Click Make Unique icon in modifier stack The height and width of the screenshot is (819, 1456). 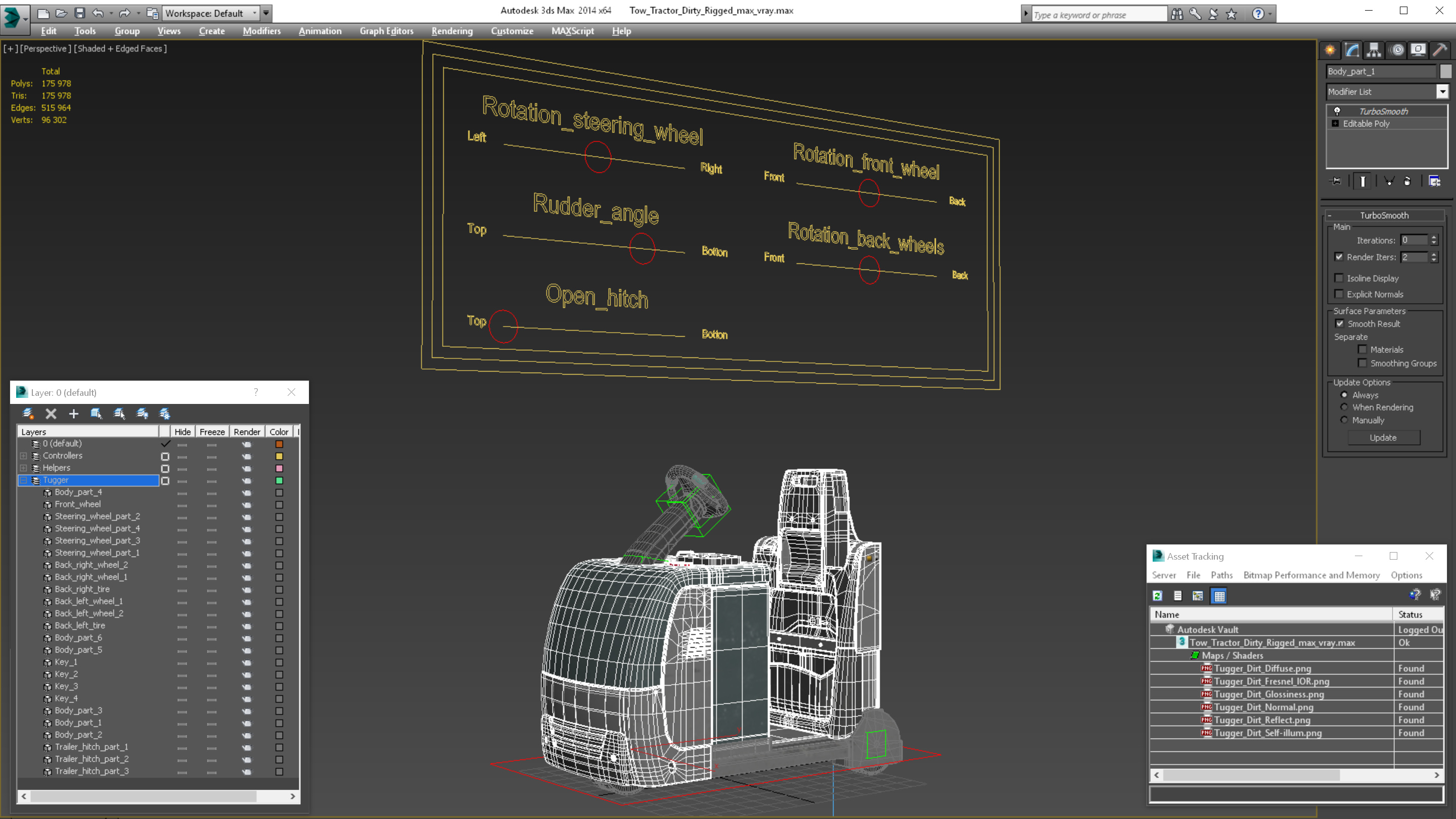click(1389, 181)
